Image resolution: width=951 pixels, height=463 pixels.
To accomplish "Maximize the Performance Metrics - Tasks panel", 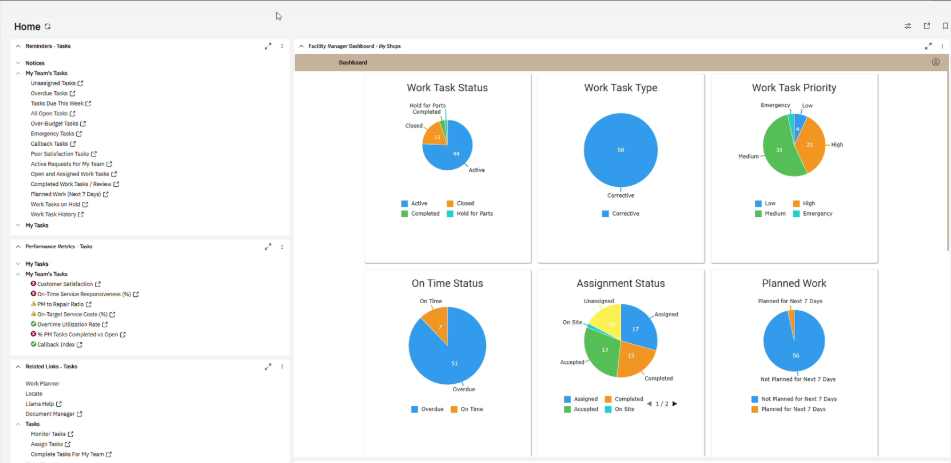I will [x=268, y=247].
